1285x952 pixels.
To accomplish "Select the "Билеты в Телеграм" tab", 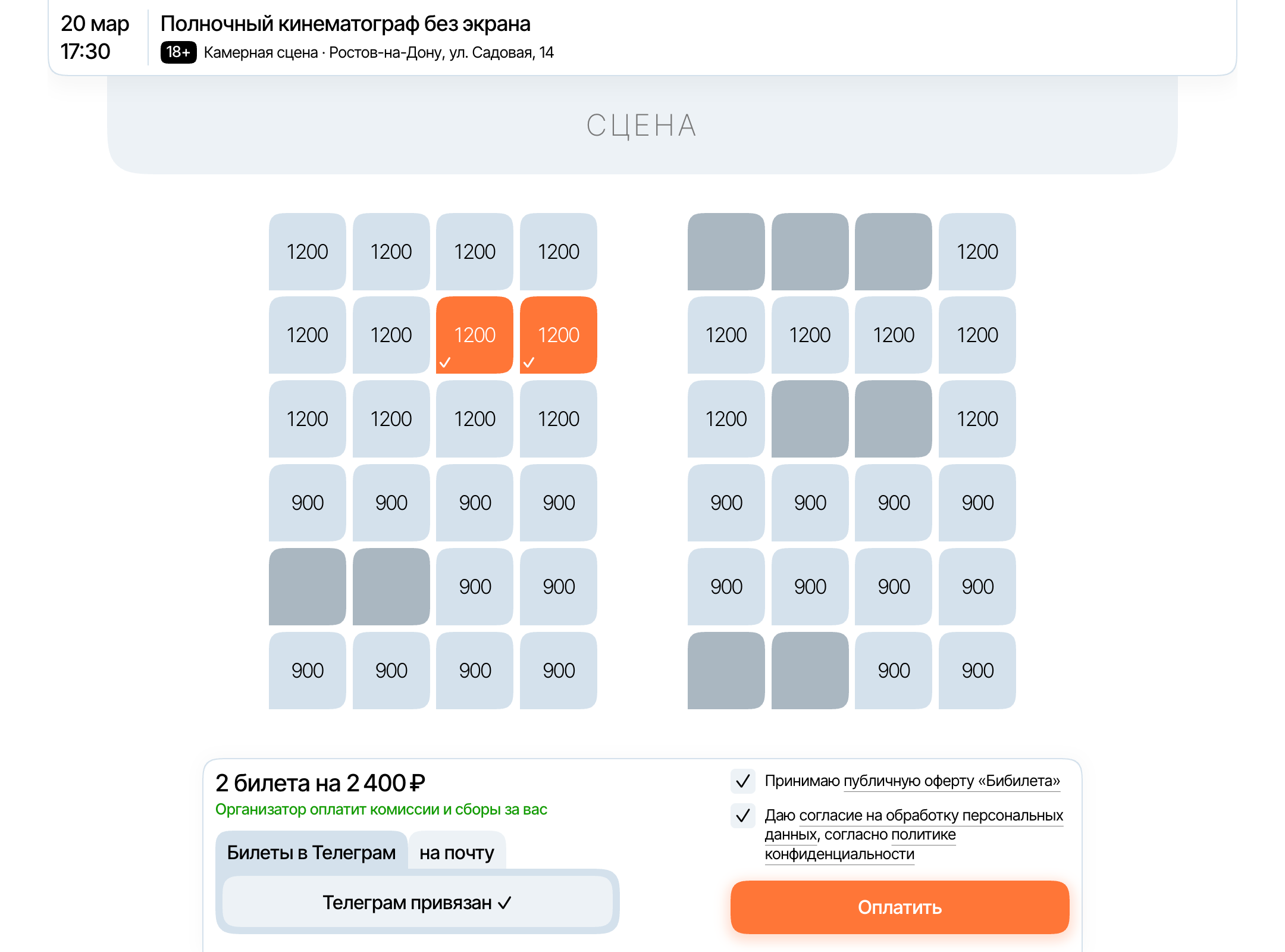I will pos(311,853).
